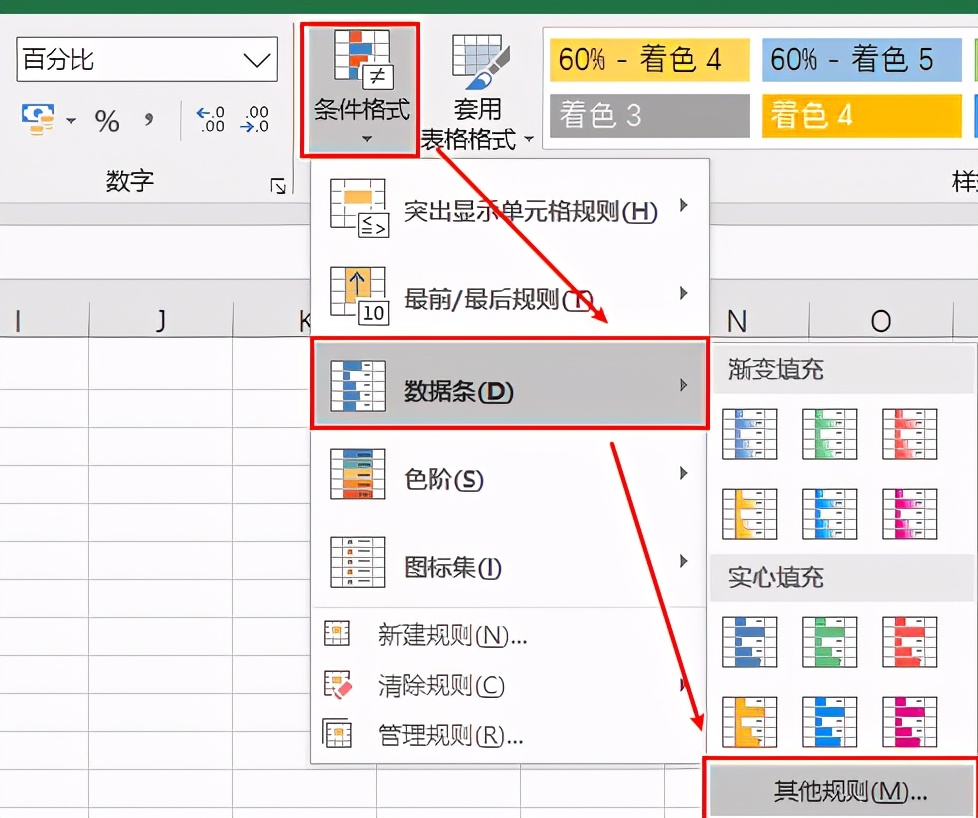Select solid fill light blue data bar
Viewport: 978px width, 818px height.
[x=829, y=722]
